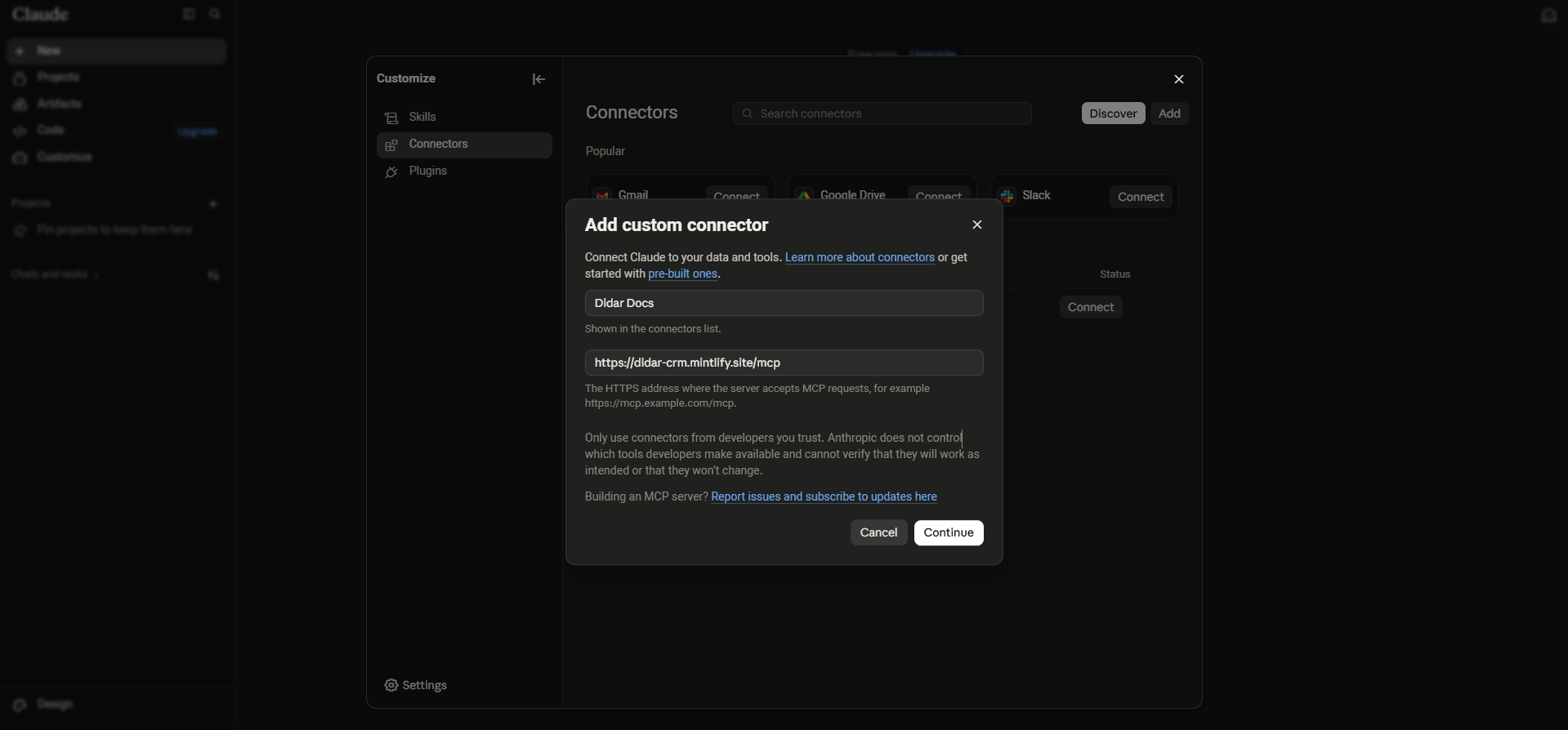Click the Popular section label
Screen dimensions: 1568x730
(605, 151)
